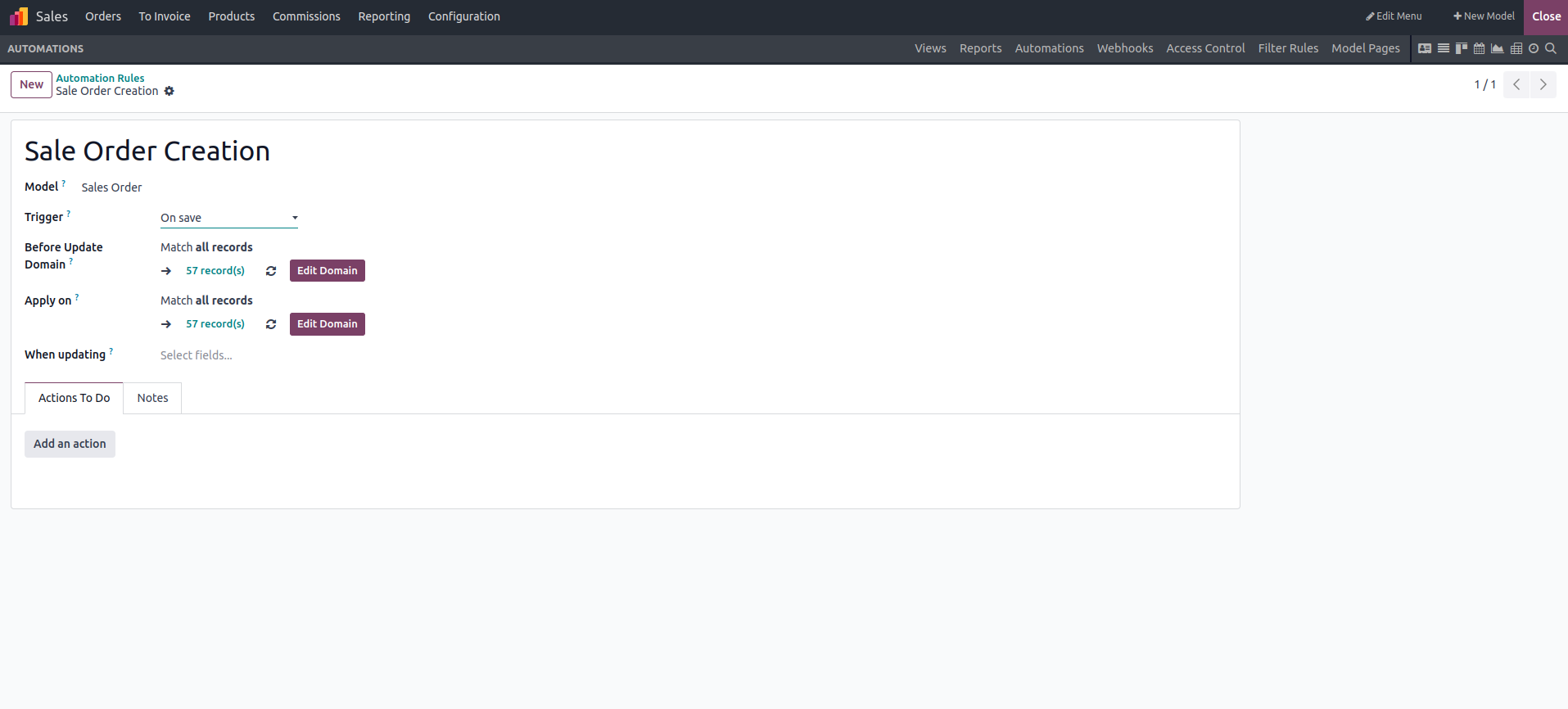Viewport: 1568px width, 709px height.
Task: Click Edit Menu button
Action: (1394, 16)
